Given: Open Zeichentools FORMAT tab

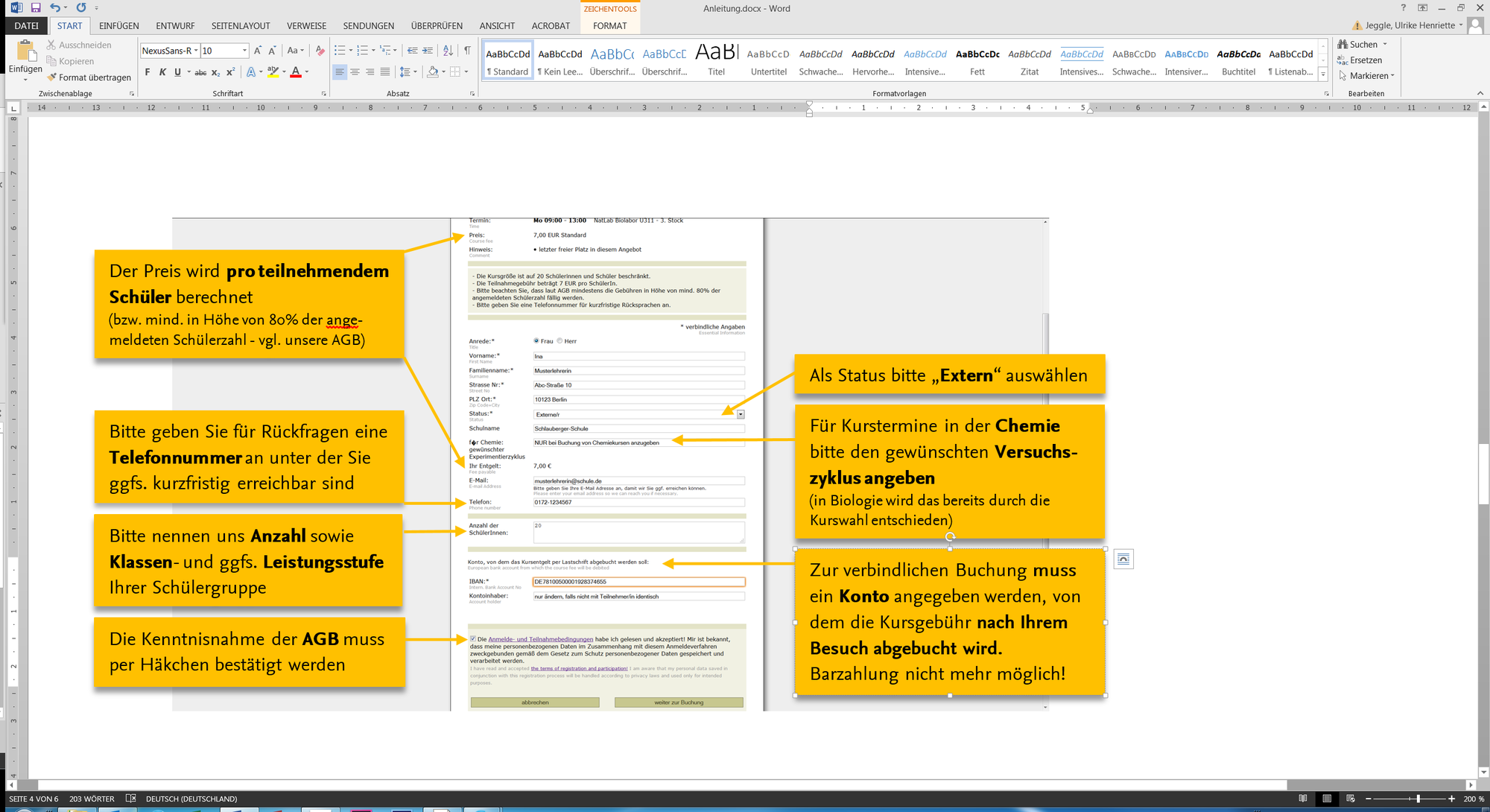Looking at the screenshot, I should click(x=610, y=25).
